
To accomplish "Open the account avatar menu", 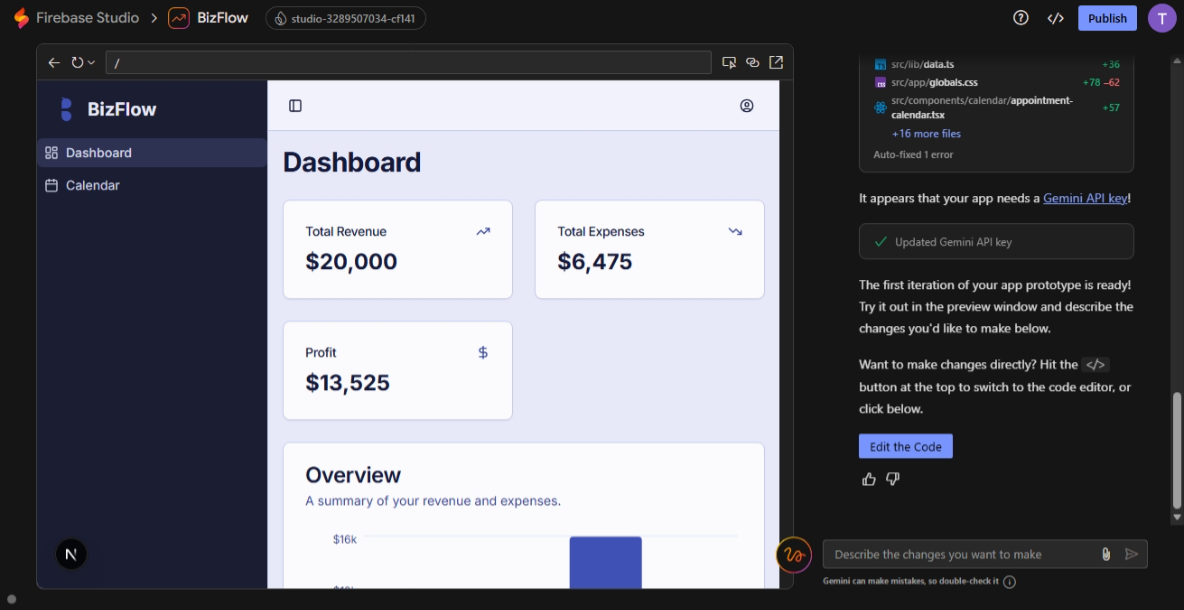I will 1162,18.
